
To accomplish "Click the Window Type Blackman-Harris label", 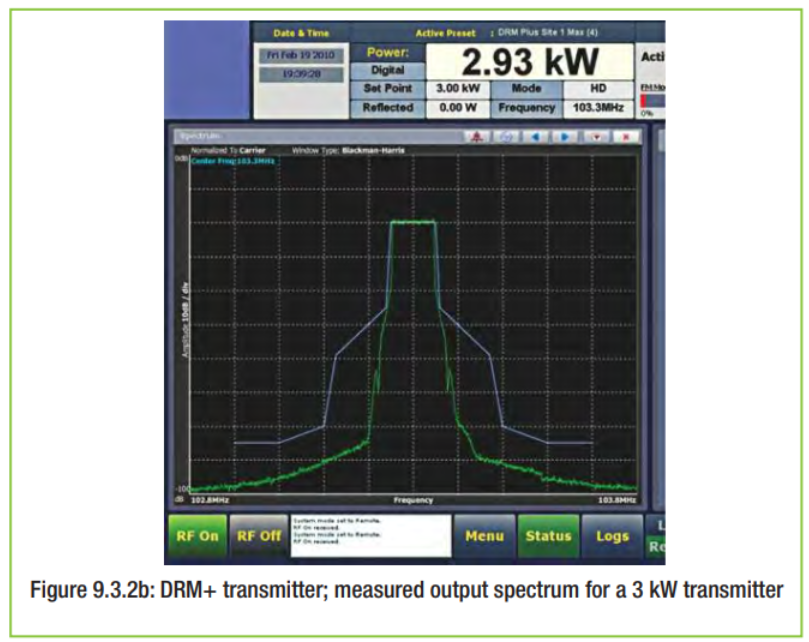I will pos(348,151).
